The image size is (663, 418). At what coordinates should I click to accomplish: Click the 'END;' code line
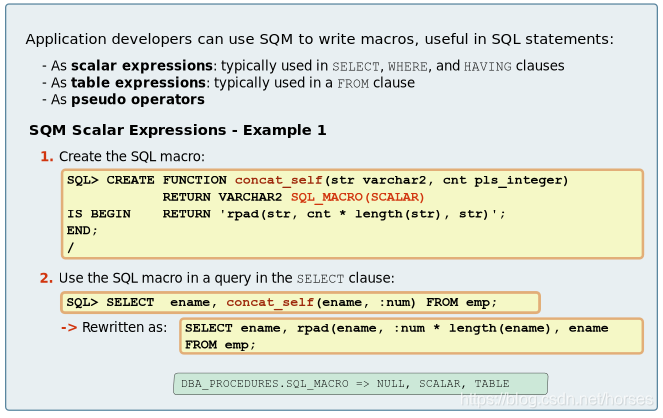click(x=82, y=230)
